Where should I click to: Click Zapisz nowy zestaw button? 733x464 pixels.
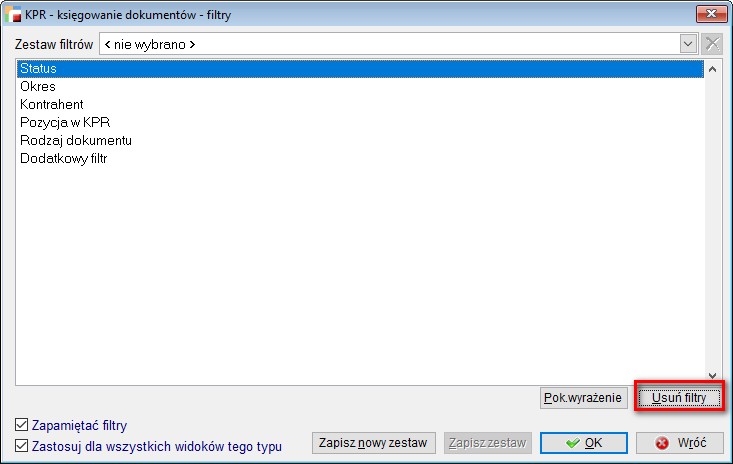coord(374,443)
